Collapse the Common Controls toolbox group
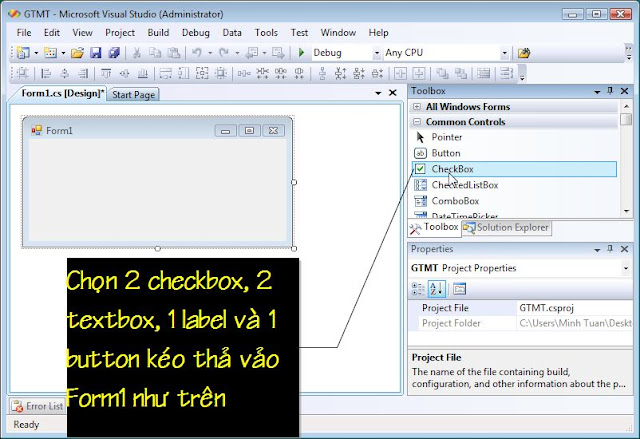 point(416,122)
